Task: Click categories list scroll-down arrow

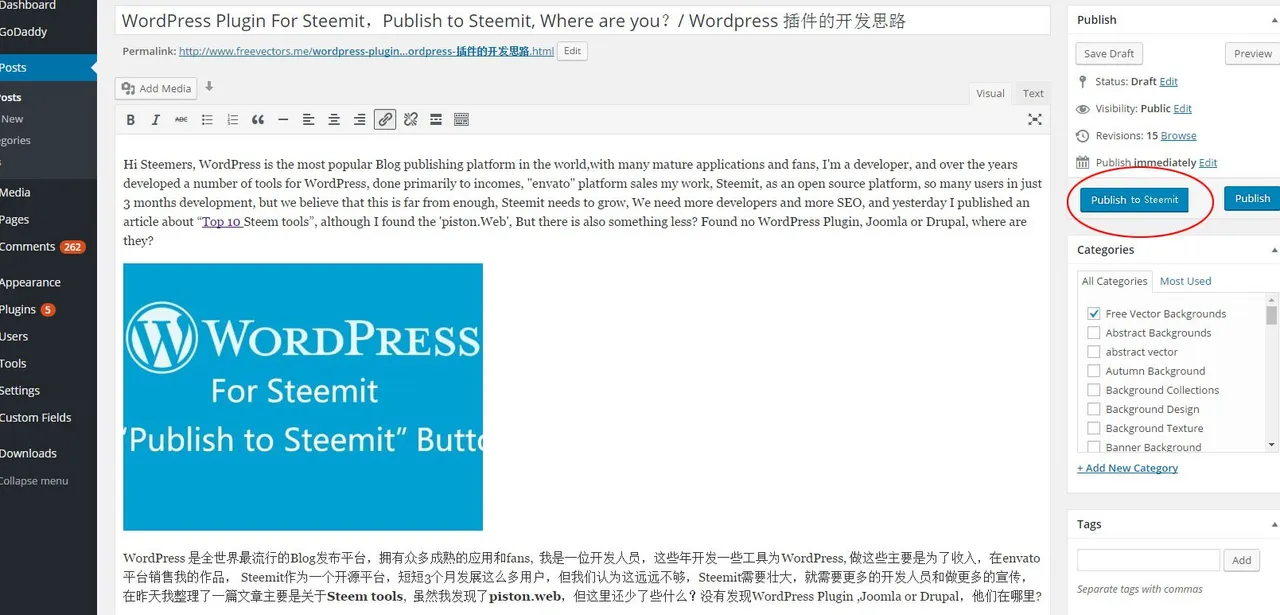Action: 1272,444
